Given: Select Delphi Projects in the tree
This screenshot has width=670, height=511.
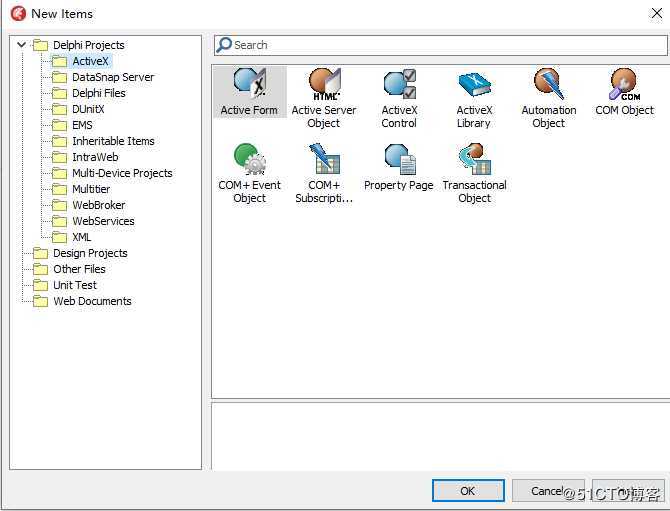Looking at the screenshot, I should point(88,45).
